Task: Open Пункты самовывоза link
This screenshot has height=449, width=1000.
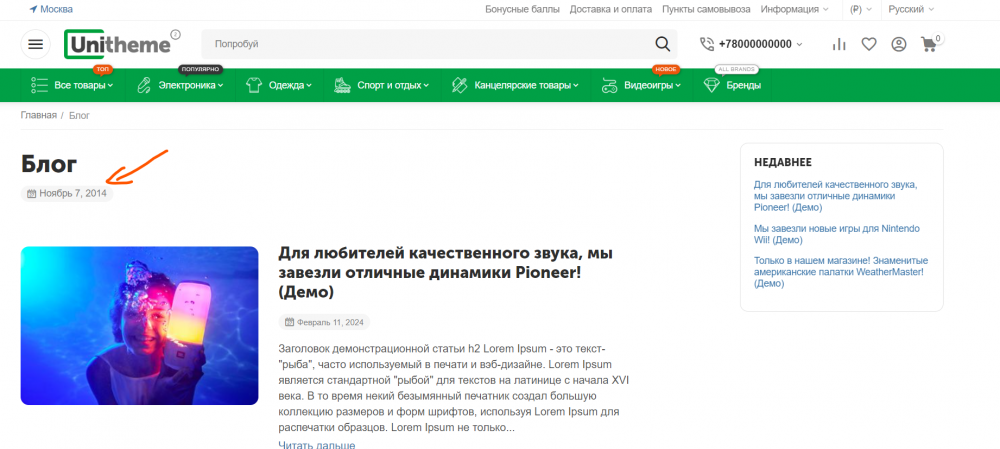Action: [x=706, y=10]
